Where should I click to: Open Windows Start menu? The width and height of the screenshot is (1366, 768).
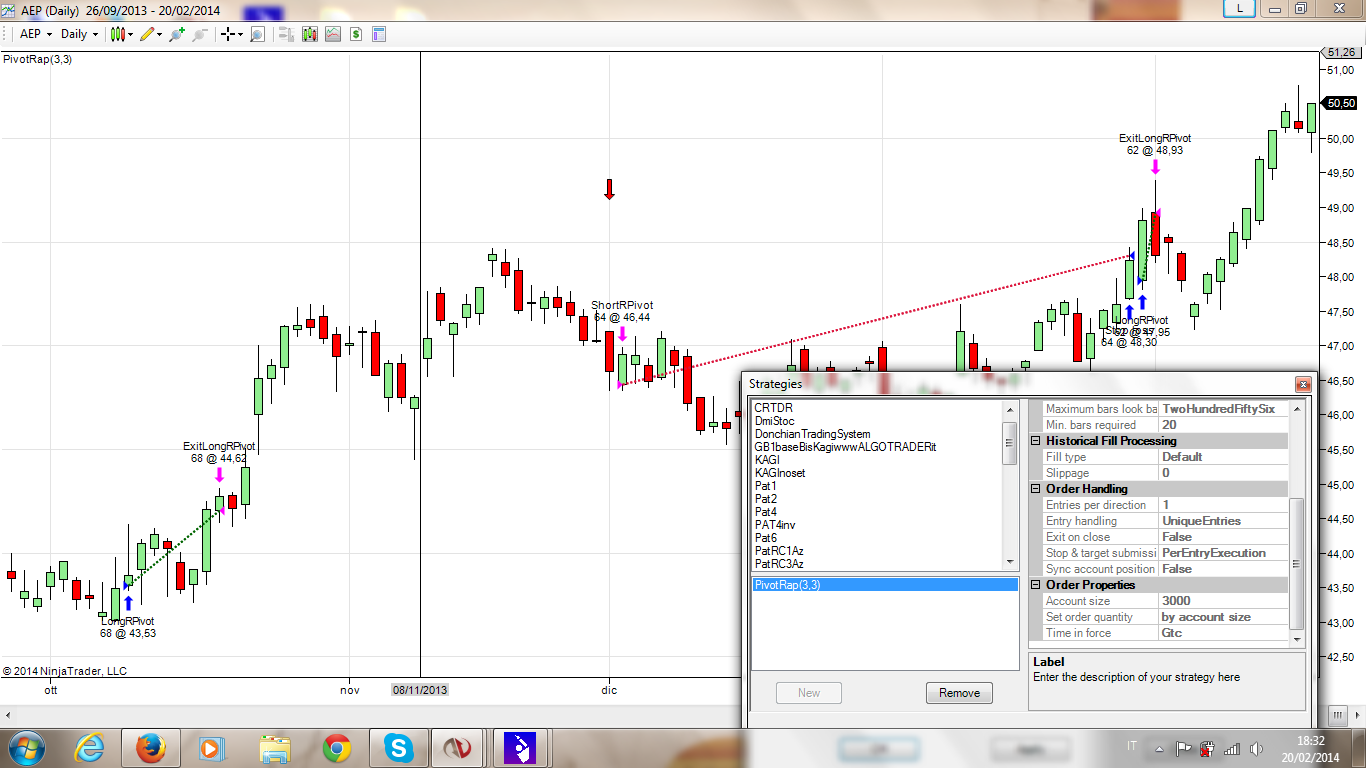click(26, 748)
